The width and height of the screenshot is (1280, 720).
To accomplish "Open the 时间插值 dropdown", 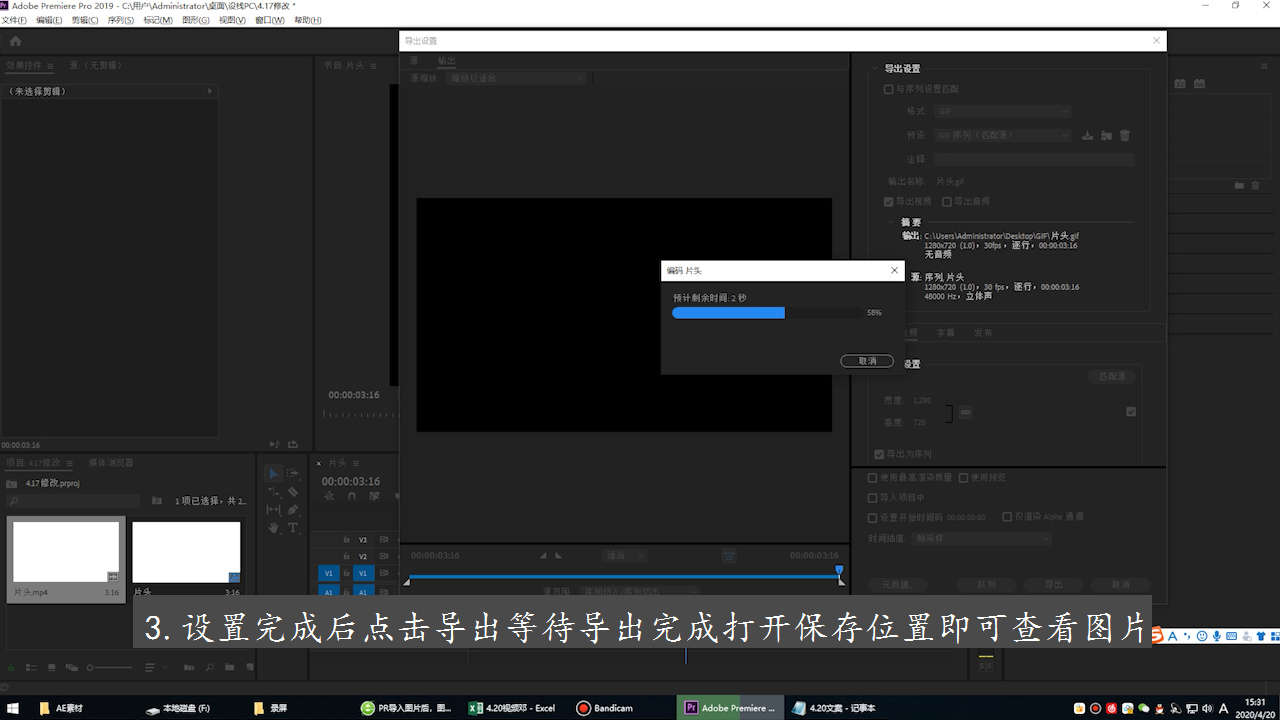I will (x=982, y=538).
